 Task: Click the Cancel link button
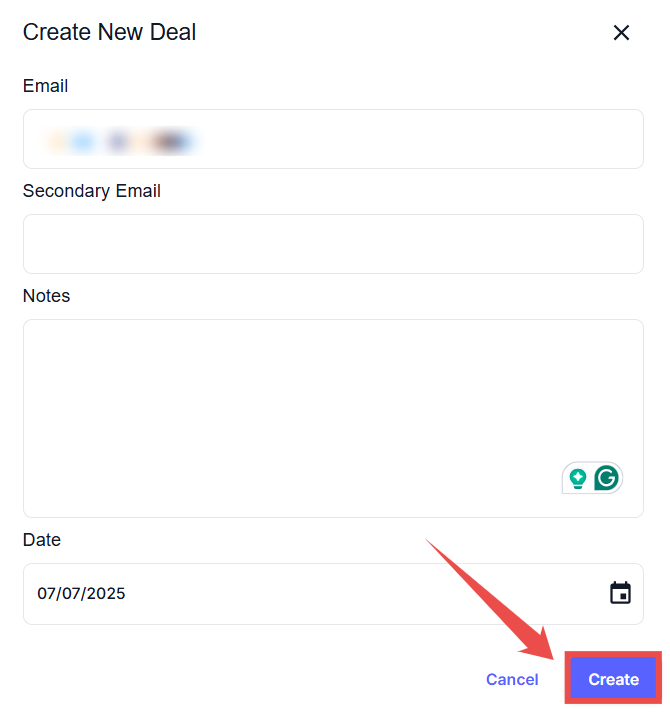[512, 679]
